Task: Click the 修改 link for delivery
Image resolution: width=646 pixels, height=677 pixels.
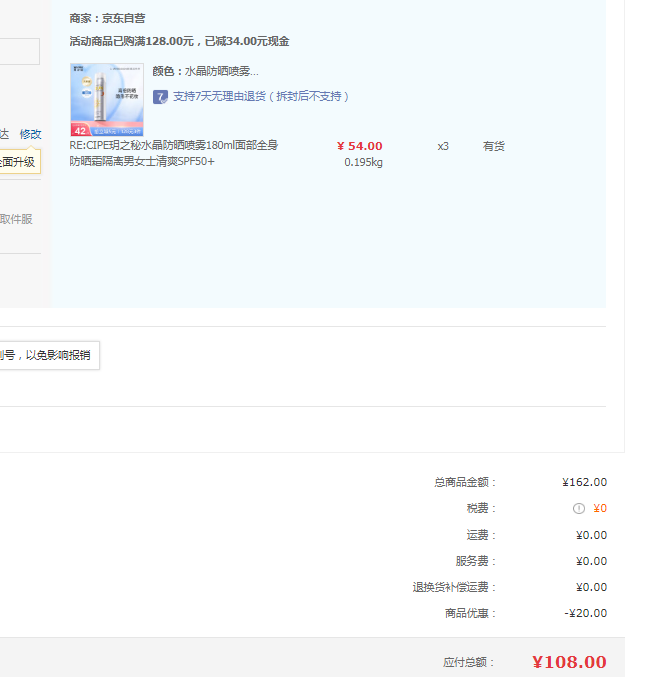Action: pos(31,134)
